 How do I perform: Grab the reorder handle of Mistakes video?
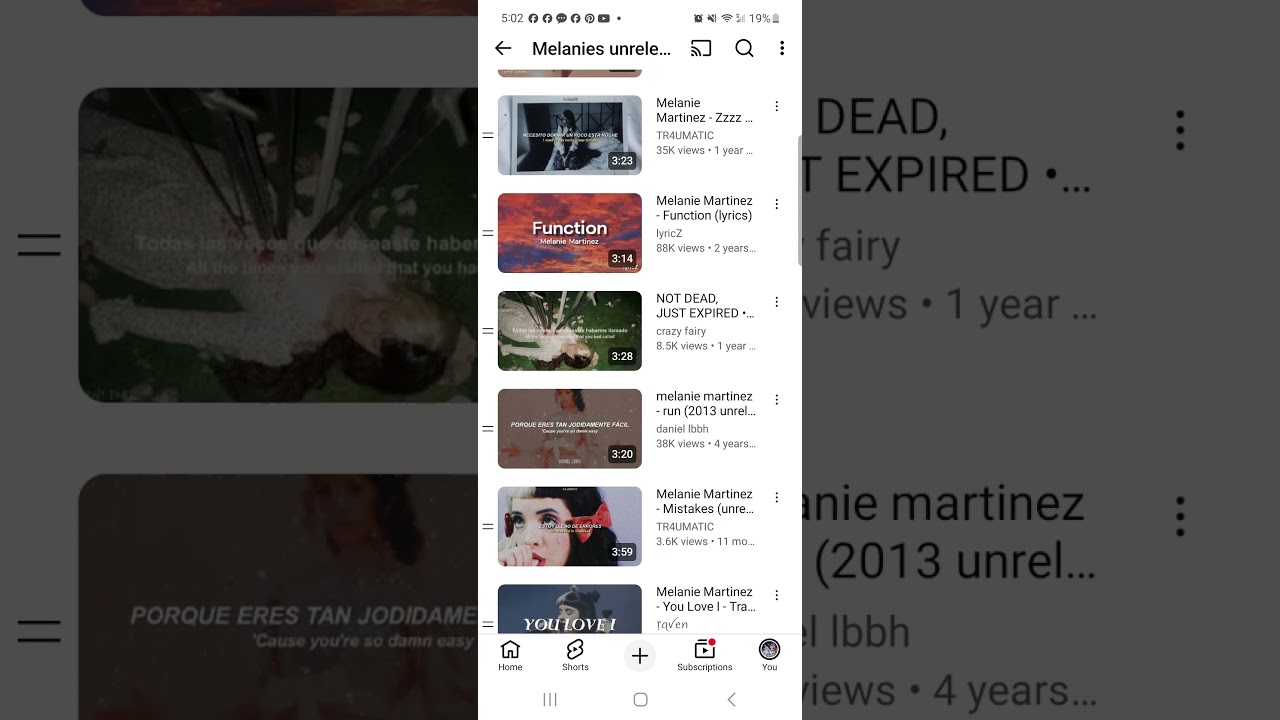click(x=488, y=527)
